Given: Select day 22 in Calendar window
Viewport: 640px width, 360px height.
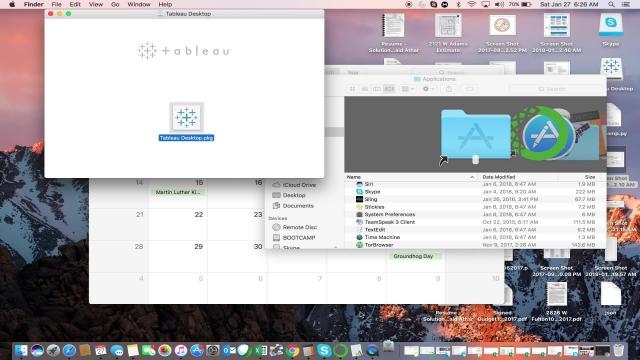Looking at the screenshot, I should (x=199, y=215).
